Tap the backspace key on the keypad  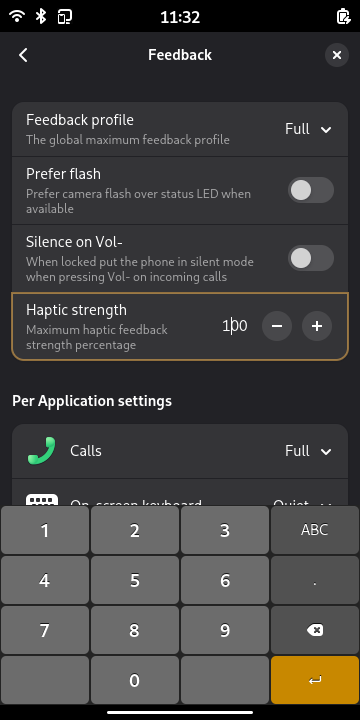coord(315,630)
